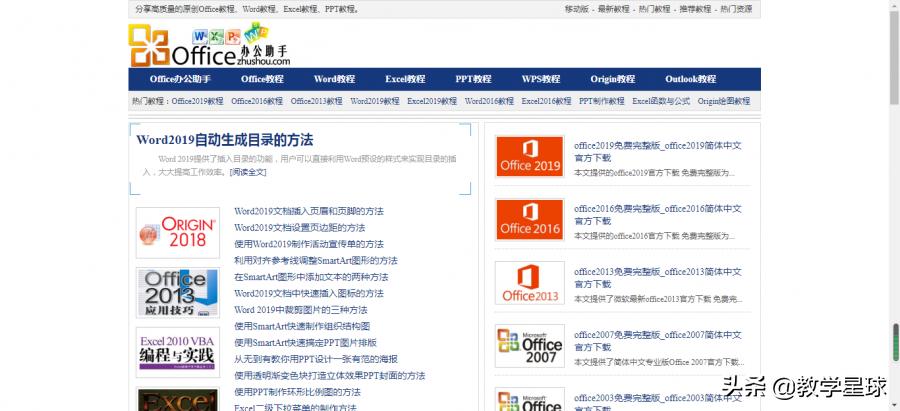Image resolution: width=900 pixels, height=411 pixels.
Task: Open the Excel函数与公式 hot link
Action: (661, 101)
